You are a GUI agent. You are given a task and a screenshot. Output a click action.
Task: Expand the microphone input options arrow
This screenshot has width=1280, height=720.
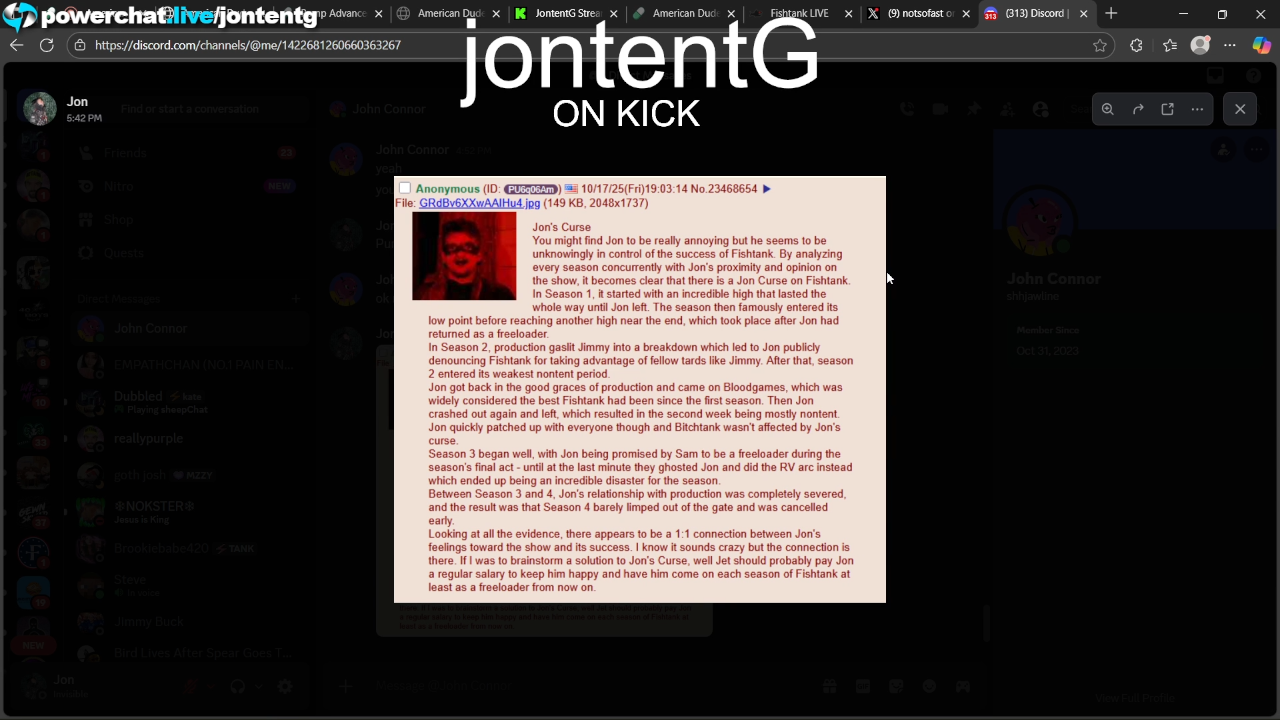(x=210, y=687)
